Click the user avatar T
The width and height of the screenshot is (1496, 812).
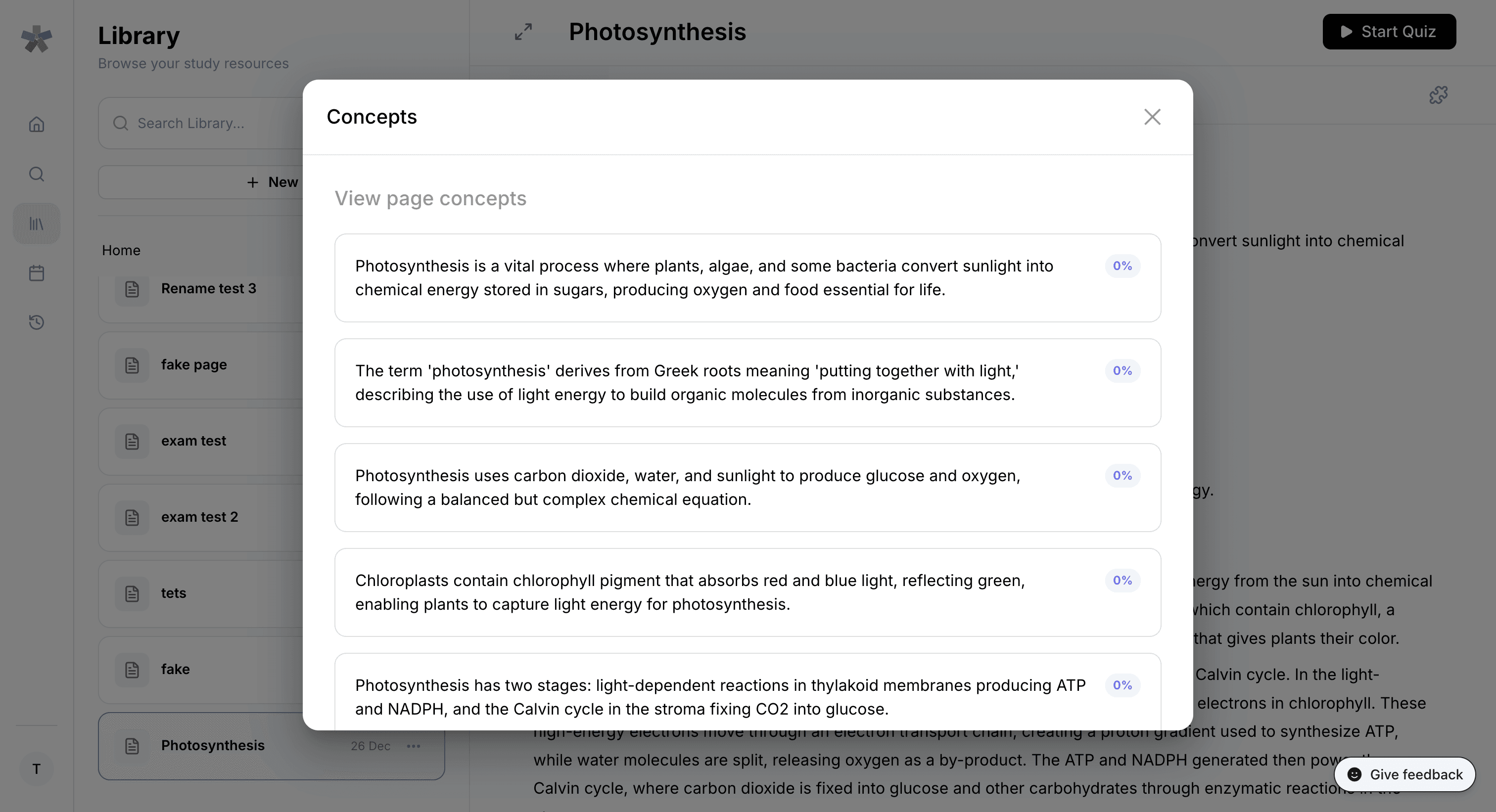point(37,769)
